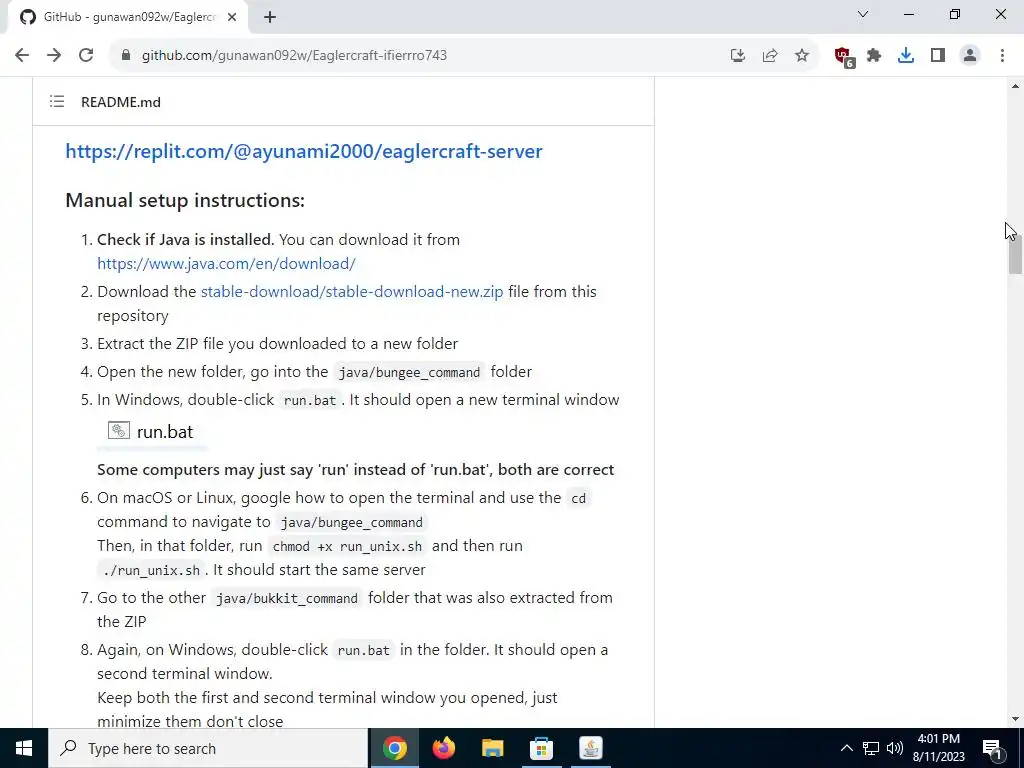1024x768 pixels.
Task: Click the java/bukkit_command code text
Action: pyautogui.click(x=287, y=599)
